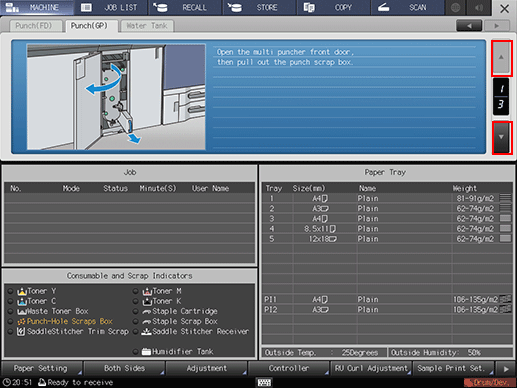This screenshot has height=388, width=517.
Task: Click the previous tab left arrow
Action: (469, 26)
